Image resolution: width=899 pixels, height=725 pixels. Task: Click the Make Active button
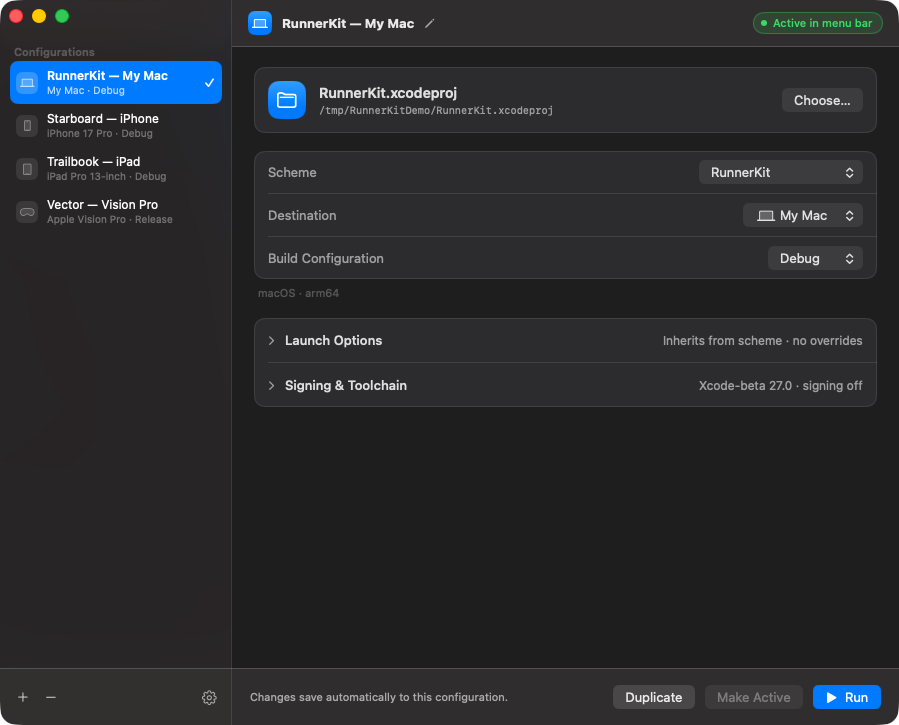click(x=753, y=697)
